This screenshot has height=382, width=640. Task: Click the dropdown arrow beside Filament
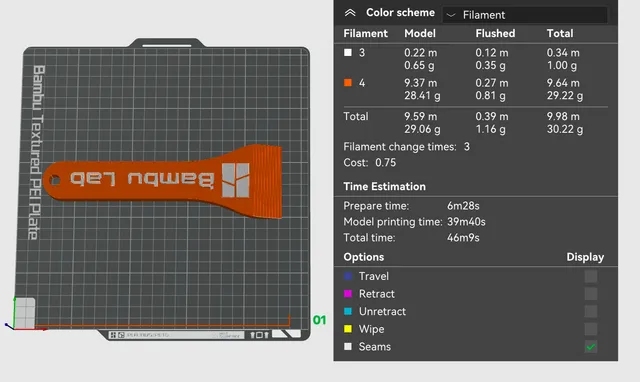(451, 16)
